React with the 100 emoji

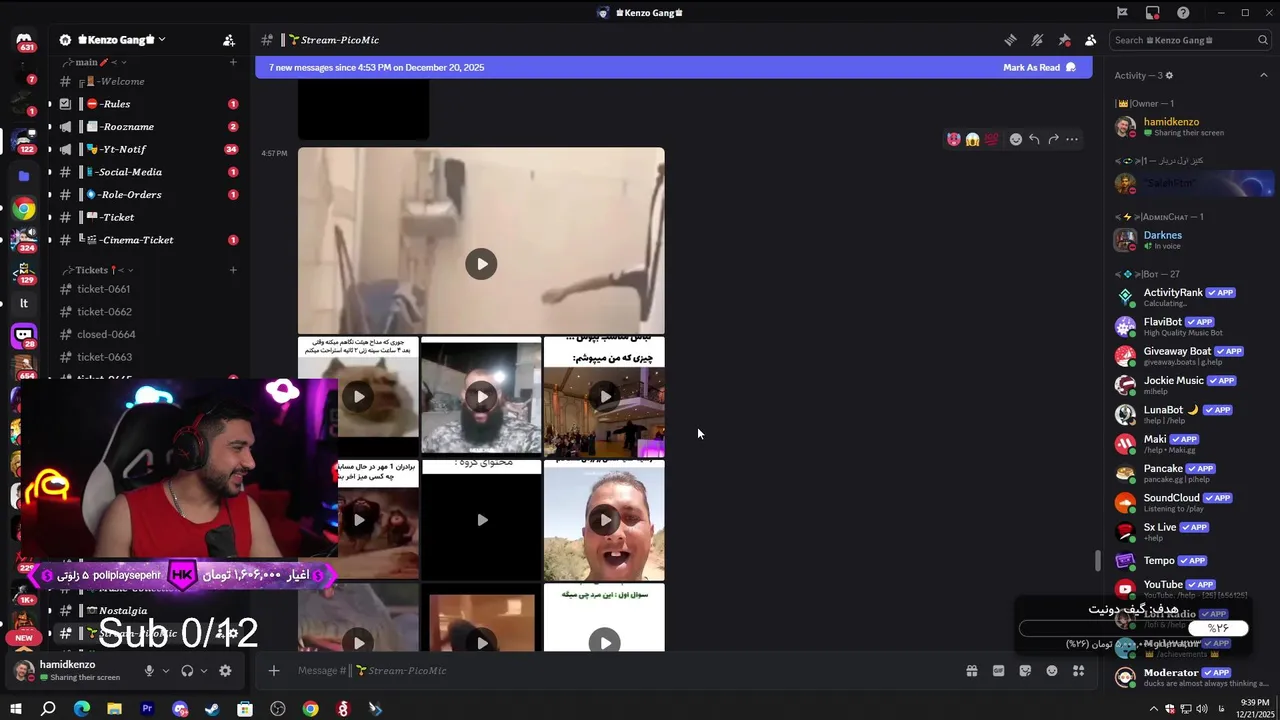coord(991,139)
